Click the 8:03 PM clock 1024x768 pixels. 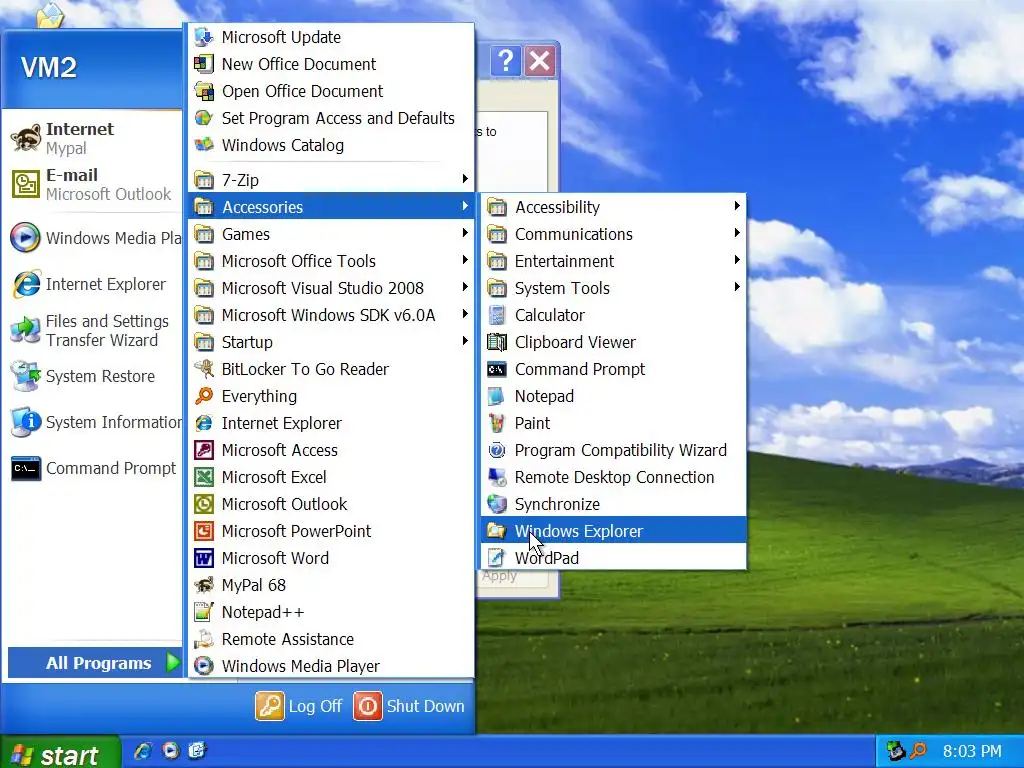[x=972, y=751]
